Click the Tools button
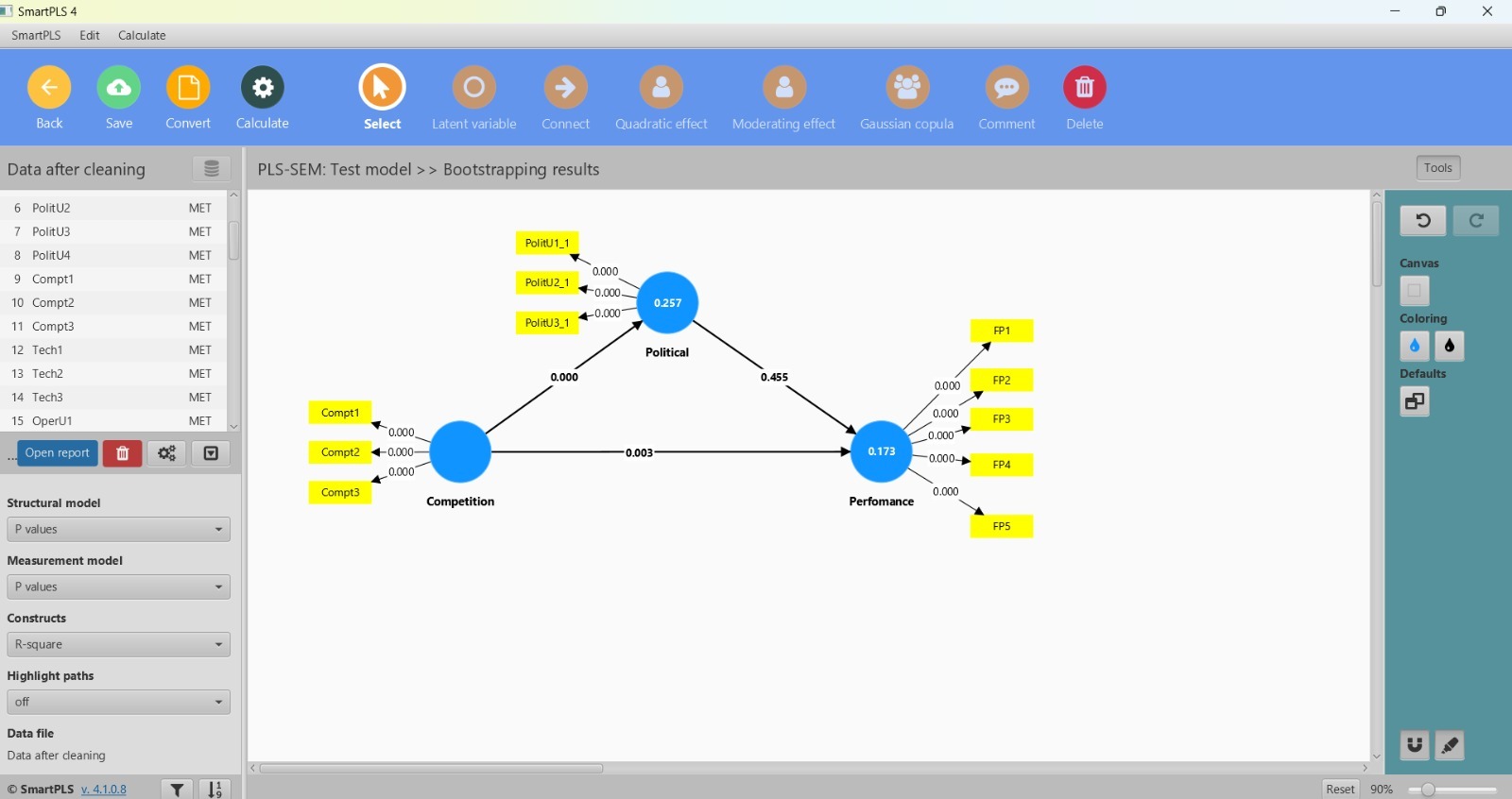Viewport: 1512px width, 799px height. tap(1437, 168)
